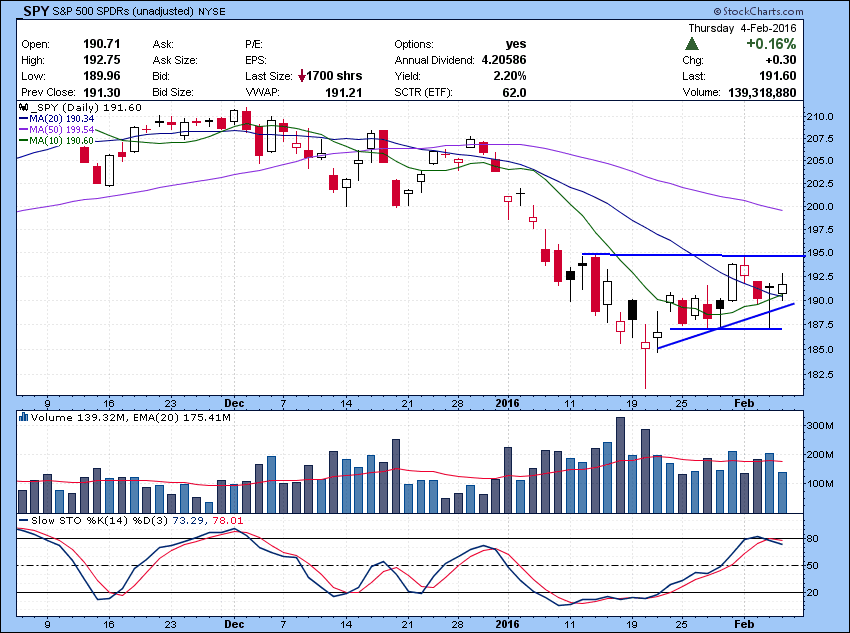
Task: Click the 'P/E:' label
Action: pyautogui.click(x=254, y=44)
